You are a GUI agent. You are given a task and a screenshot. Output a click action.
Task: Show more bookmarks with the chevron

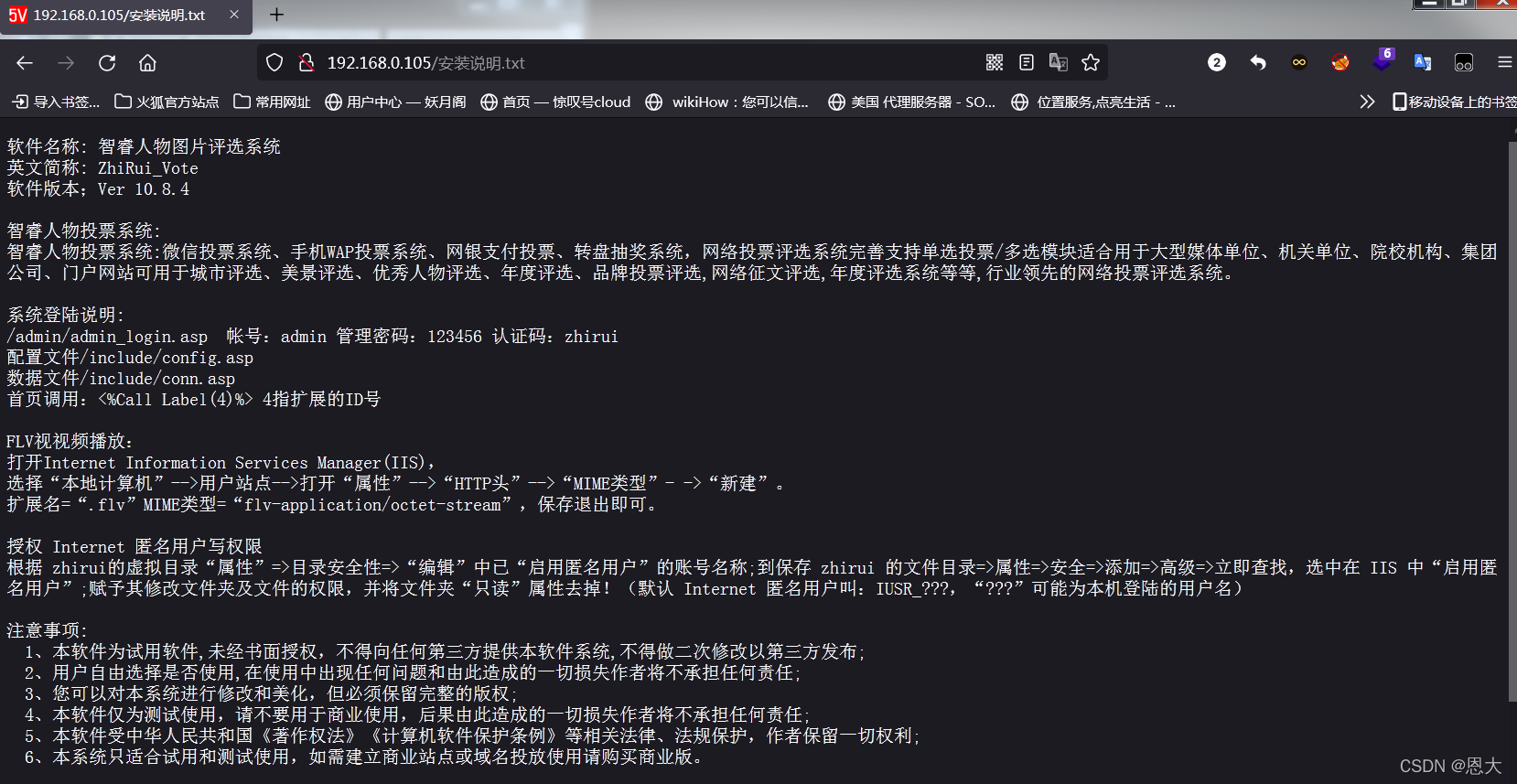pos(1367,102)
